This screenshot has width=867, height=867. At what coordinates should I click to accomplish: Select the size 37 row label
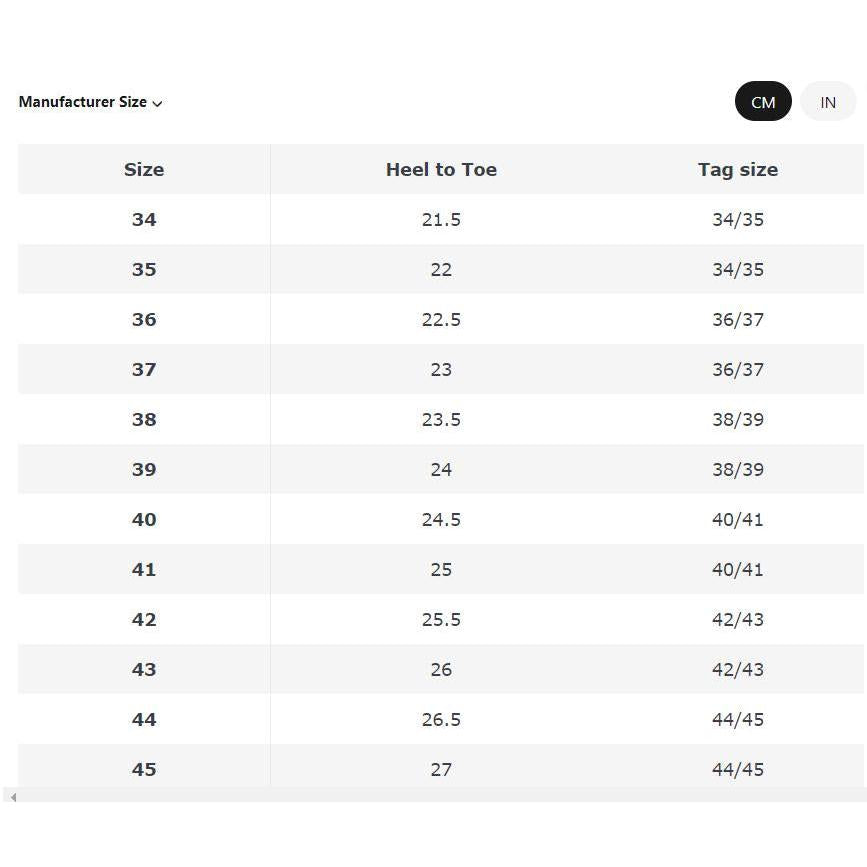[144, 369]
